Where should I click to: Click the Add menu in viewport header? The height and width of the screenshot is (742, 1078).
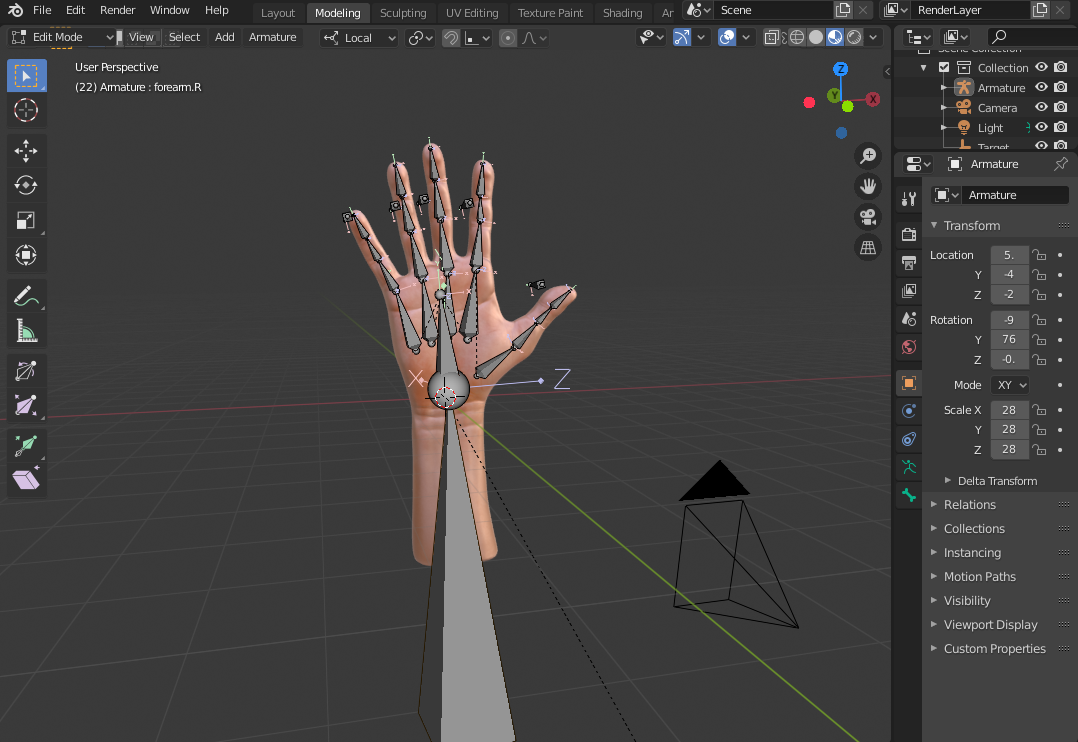click(x=225, y=37)
